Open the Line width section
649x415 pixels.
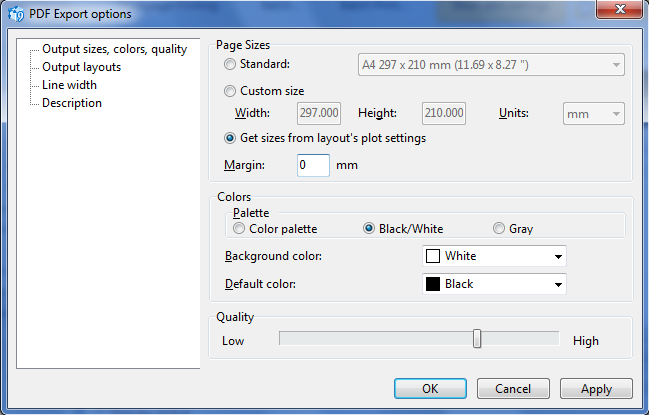70,85
